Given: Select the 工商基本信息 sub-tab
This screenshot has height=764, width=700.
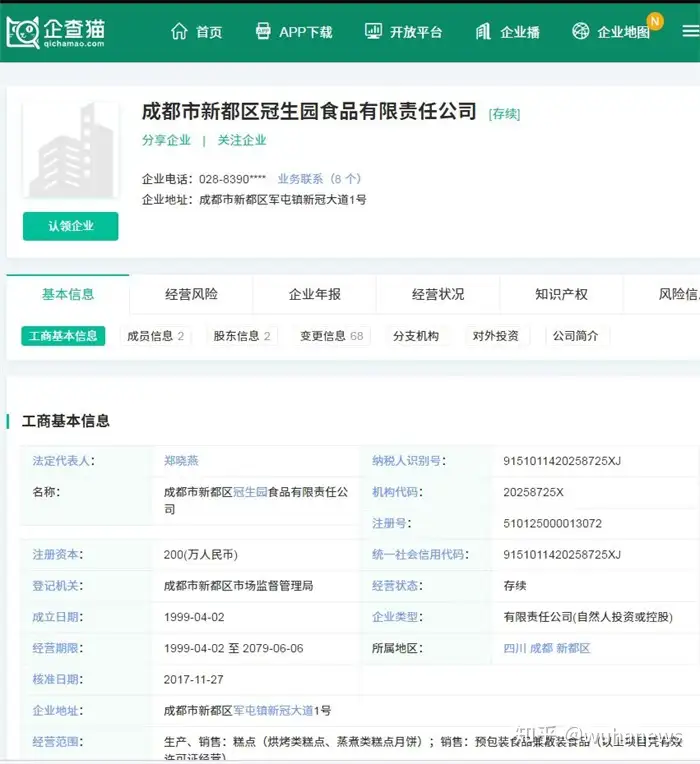Looking at the screenshot, I should click(63, 336).
